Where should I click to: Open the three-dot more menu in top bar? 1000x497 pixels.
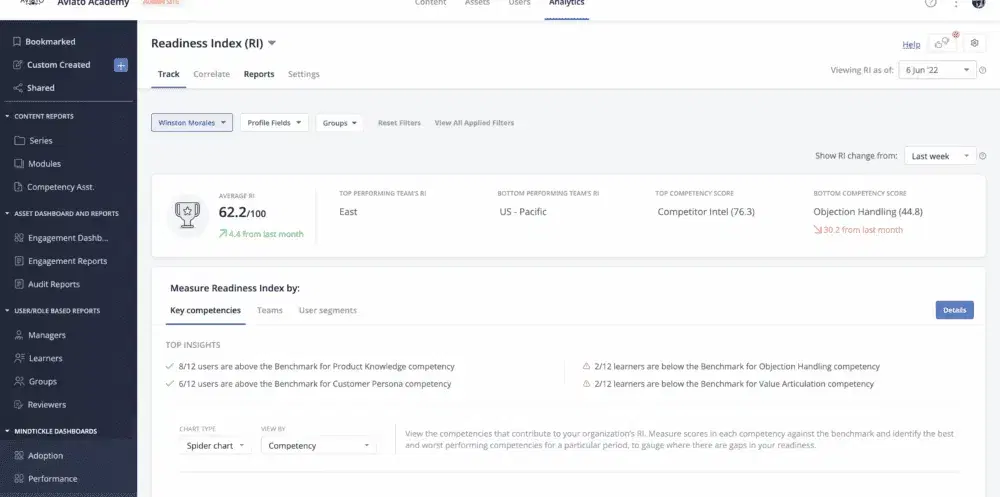click(x=955, y=3)
